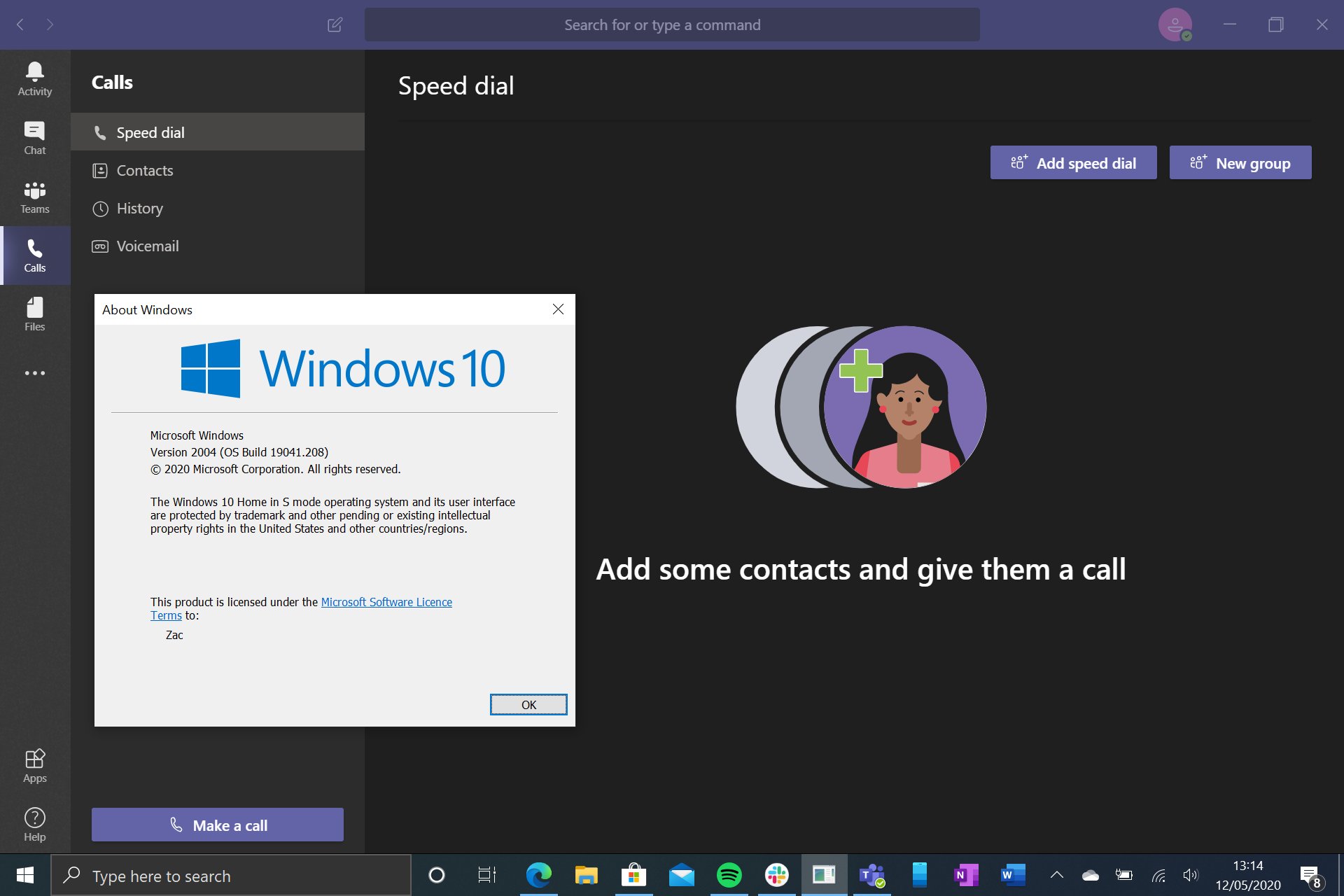Open File Explorer from taskbar
Screen dimensions: 1344x896
586,875
